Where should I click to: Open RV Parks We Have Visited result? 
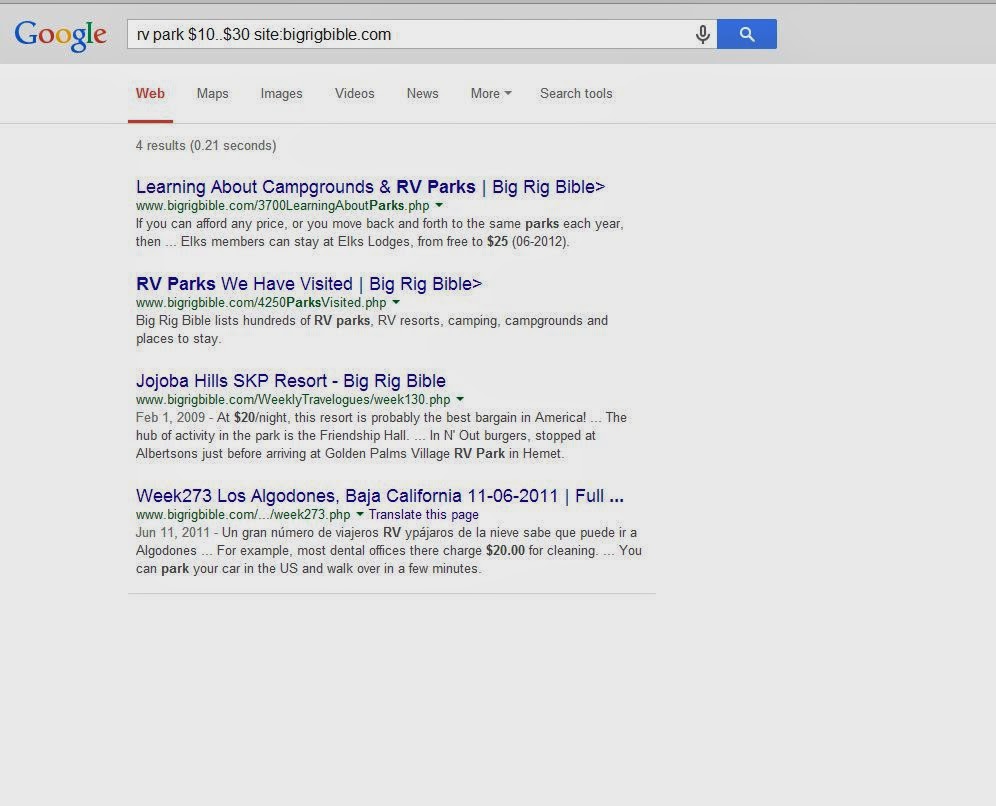[x=309, y=284]
